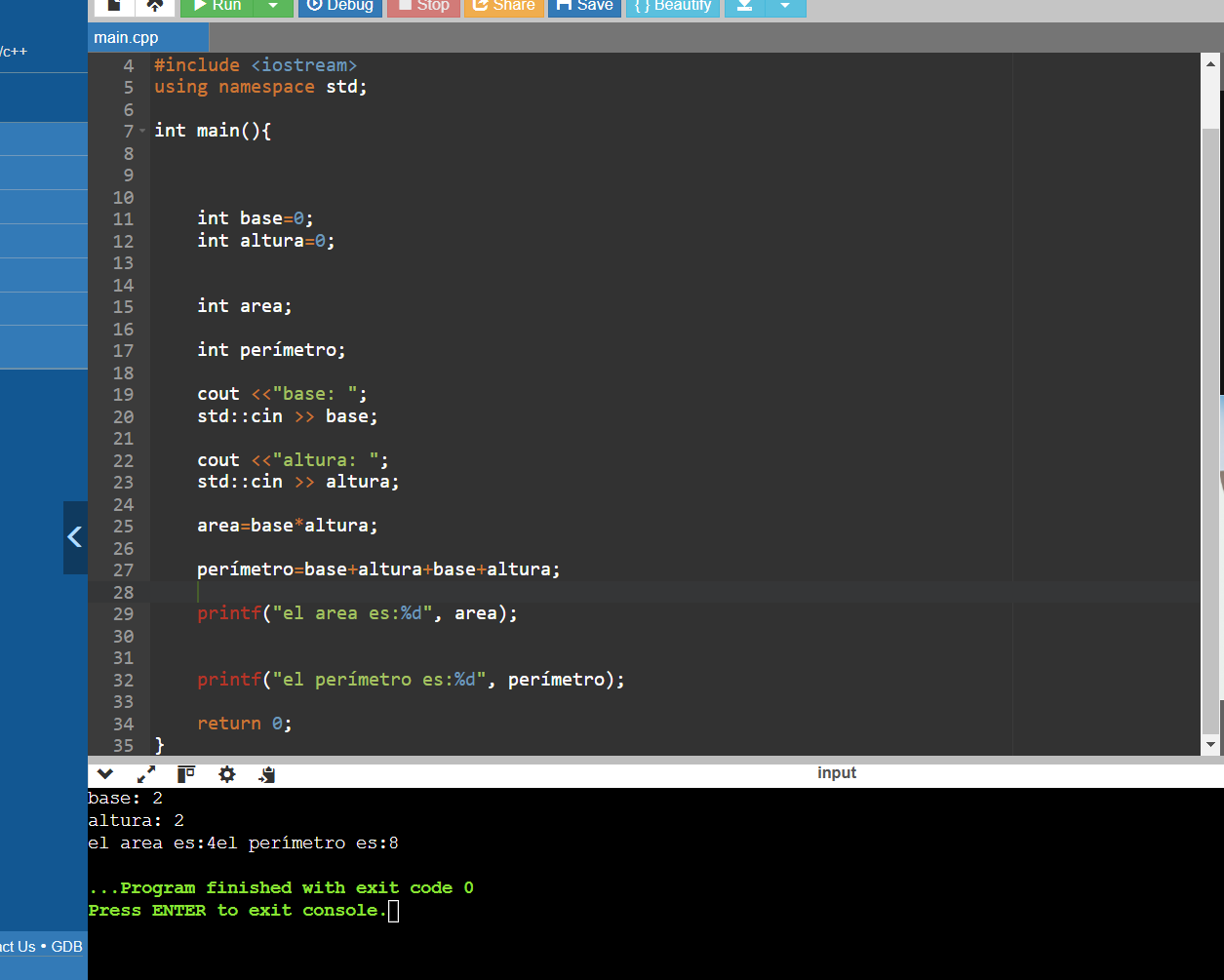Save the current project
The width and height of the screenshot is (1224, 980).
pos(584,7)
